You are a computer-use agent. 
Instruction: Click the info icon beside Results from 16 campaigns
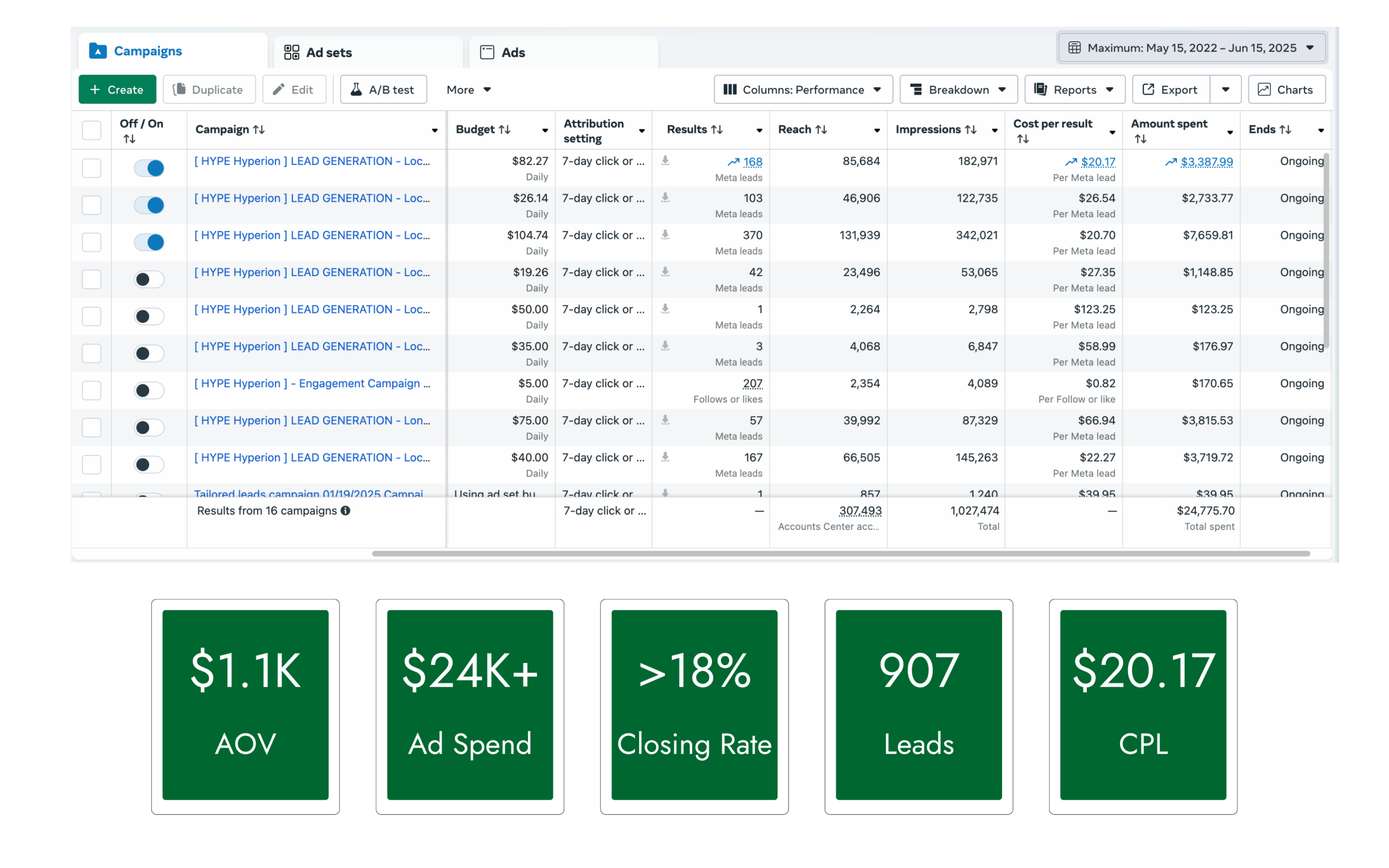[x=346, y=510]
